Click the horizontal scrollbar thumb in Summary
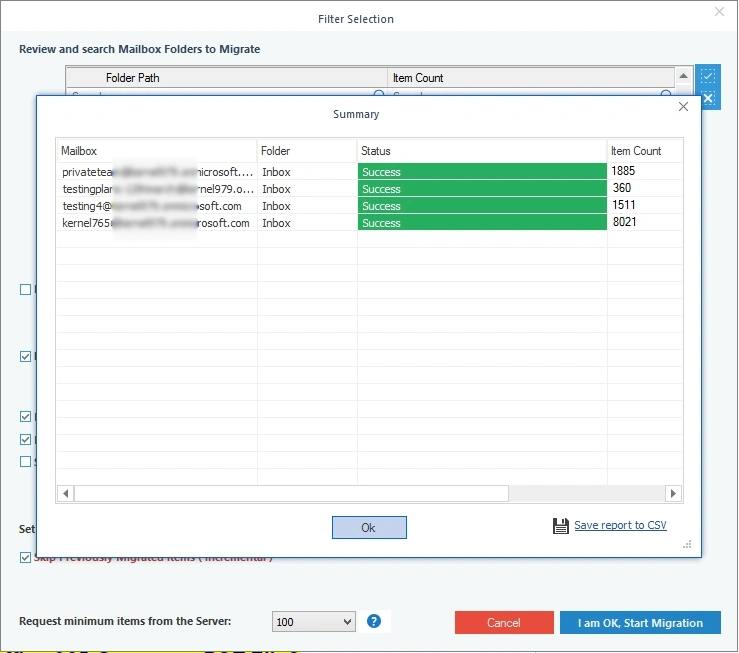Image resolution: width=739 pixels, height=653 pixels. [291, 493]
